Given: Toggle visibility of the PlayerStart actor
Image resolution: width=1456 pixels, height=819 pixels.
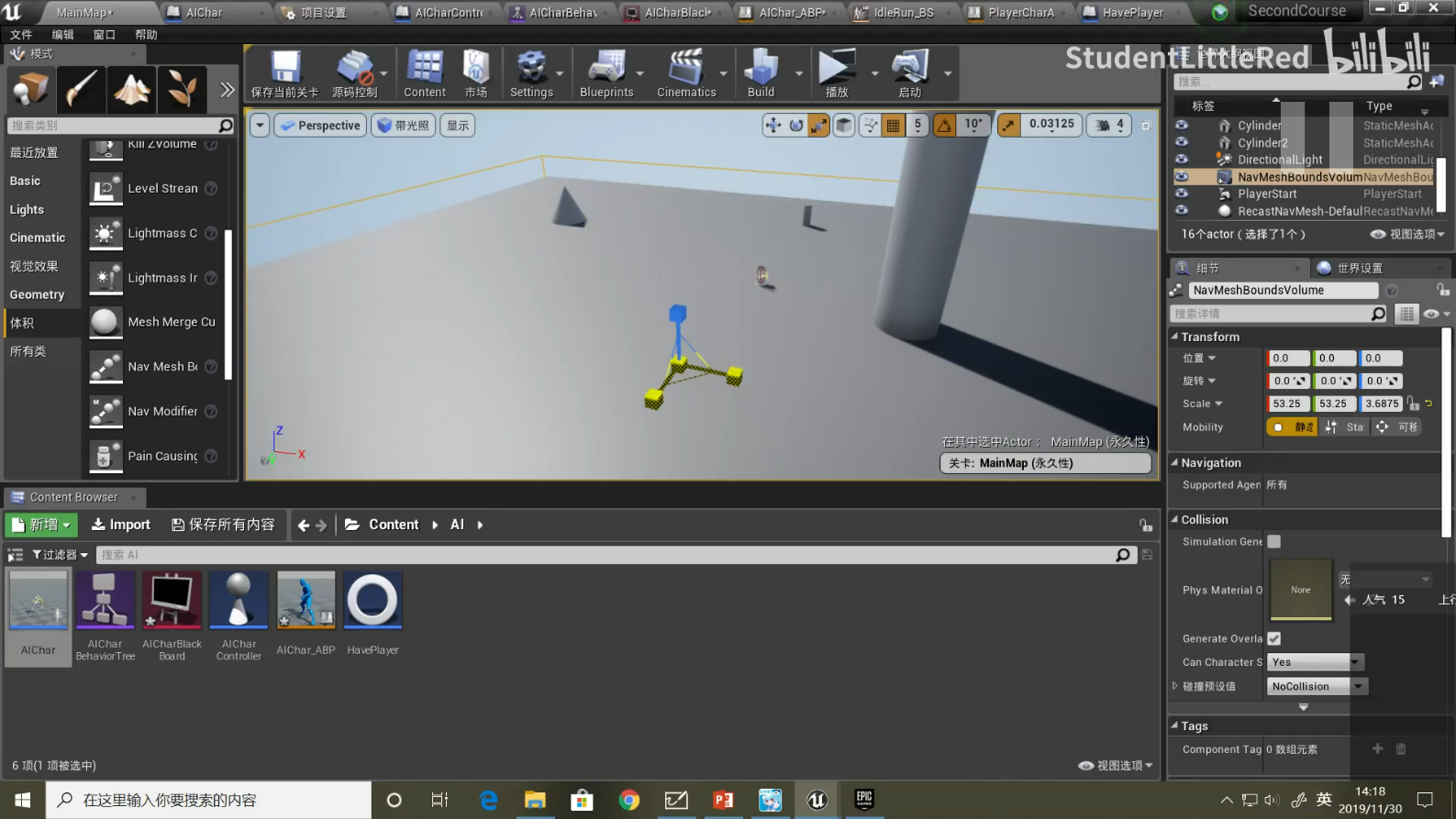Looking at the screenshot, I should point(1182,194).
